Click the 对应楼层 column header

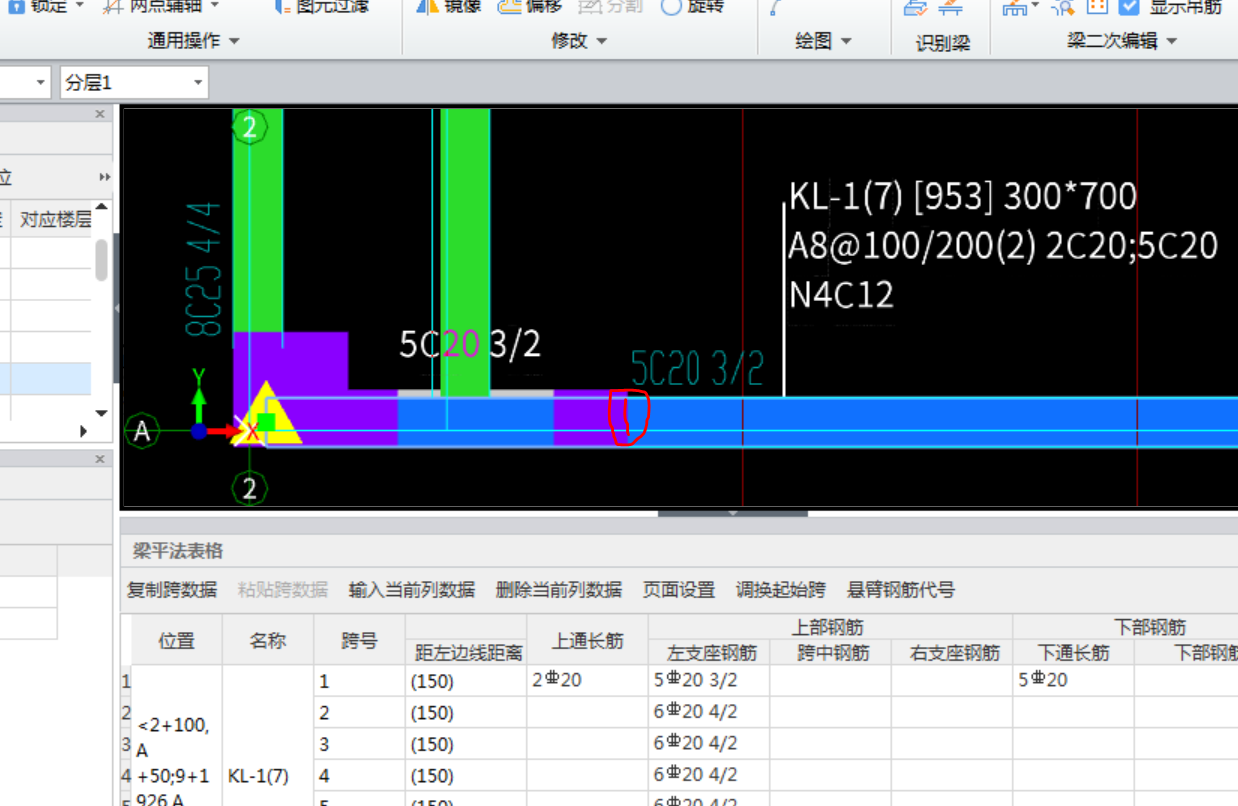point(55,219)
